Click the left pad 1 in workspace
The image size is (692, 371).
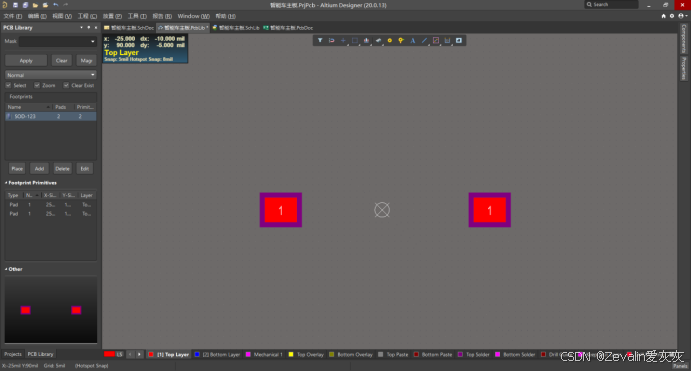coord(281,210)
